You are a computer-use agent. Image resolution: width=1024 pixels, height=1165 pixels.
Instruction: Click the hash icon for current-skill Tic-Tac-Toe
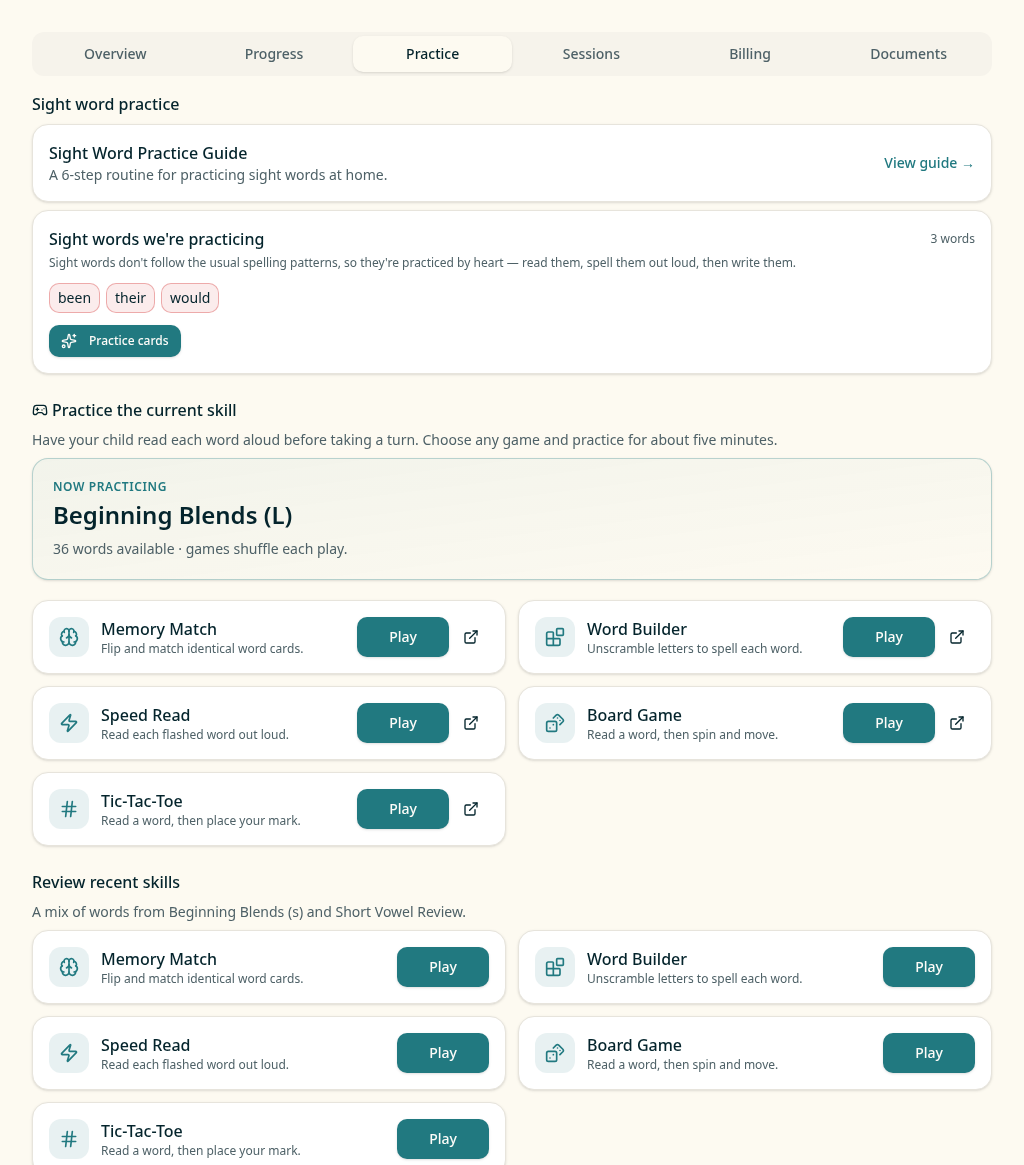pyautogui.click(x=69, y=809)
